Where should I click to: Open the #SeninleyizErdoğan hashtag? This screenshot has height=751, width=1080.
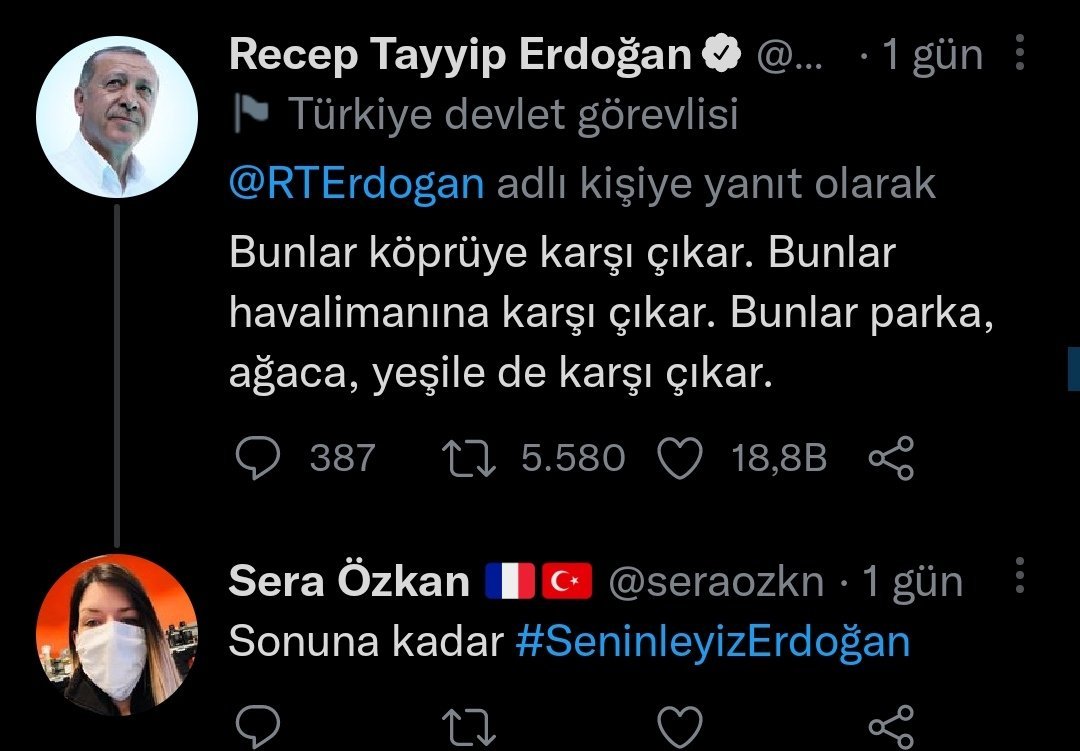tap(713, 642)
